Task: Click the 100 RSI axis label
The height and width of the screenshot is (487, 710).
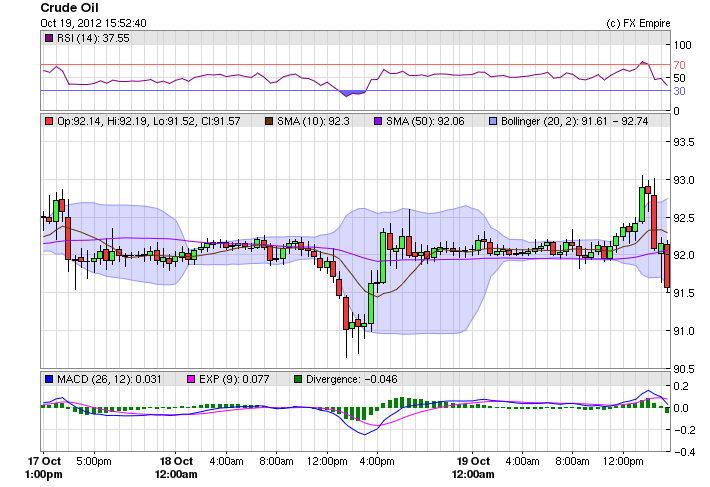Action: click(x=682, y=45)
